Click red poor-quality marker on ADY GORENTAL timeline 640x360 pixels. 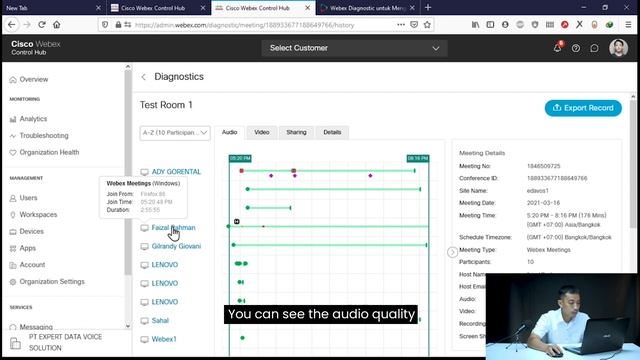point(242,171)
